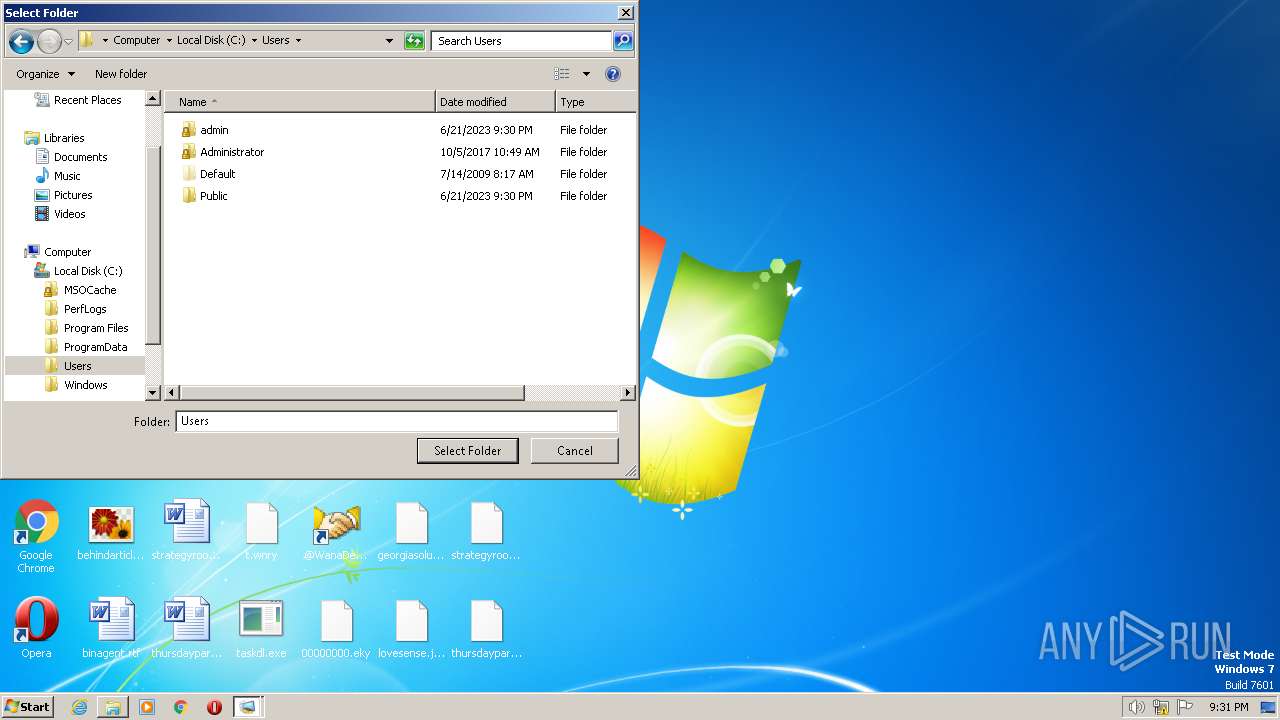The image size is (1280, 720).
Task: Select Windows folder in navigation tree
Action: tap(77, 385)
